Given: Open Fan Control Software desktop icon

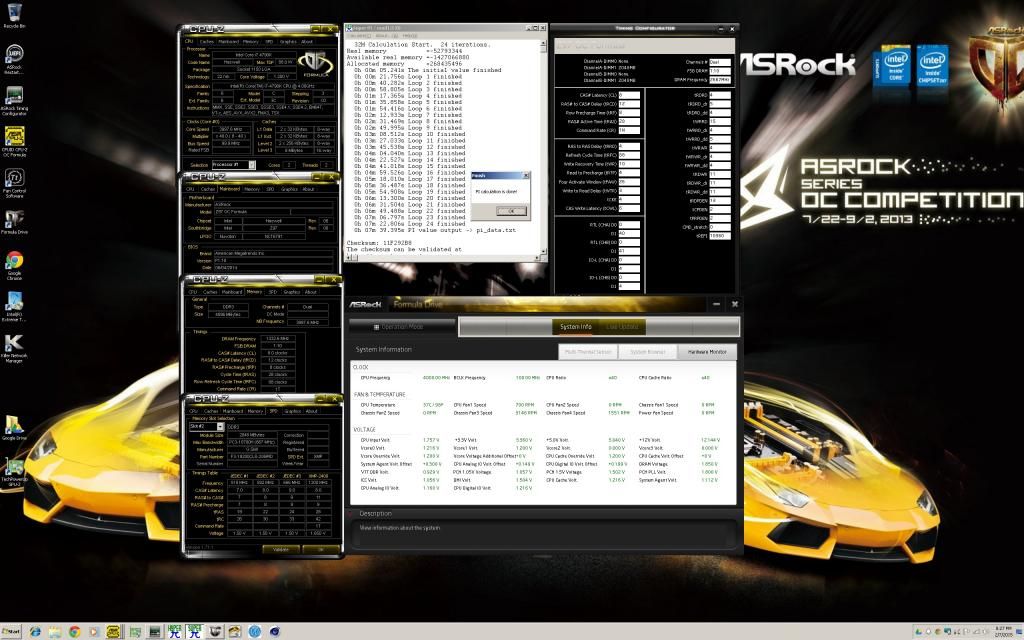Looking at the screenshot, I should (x=14, y=183).
